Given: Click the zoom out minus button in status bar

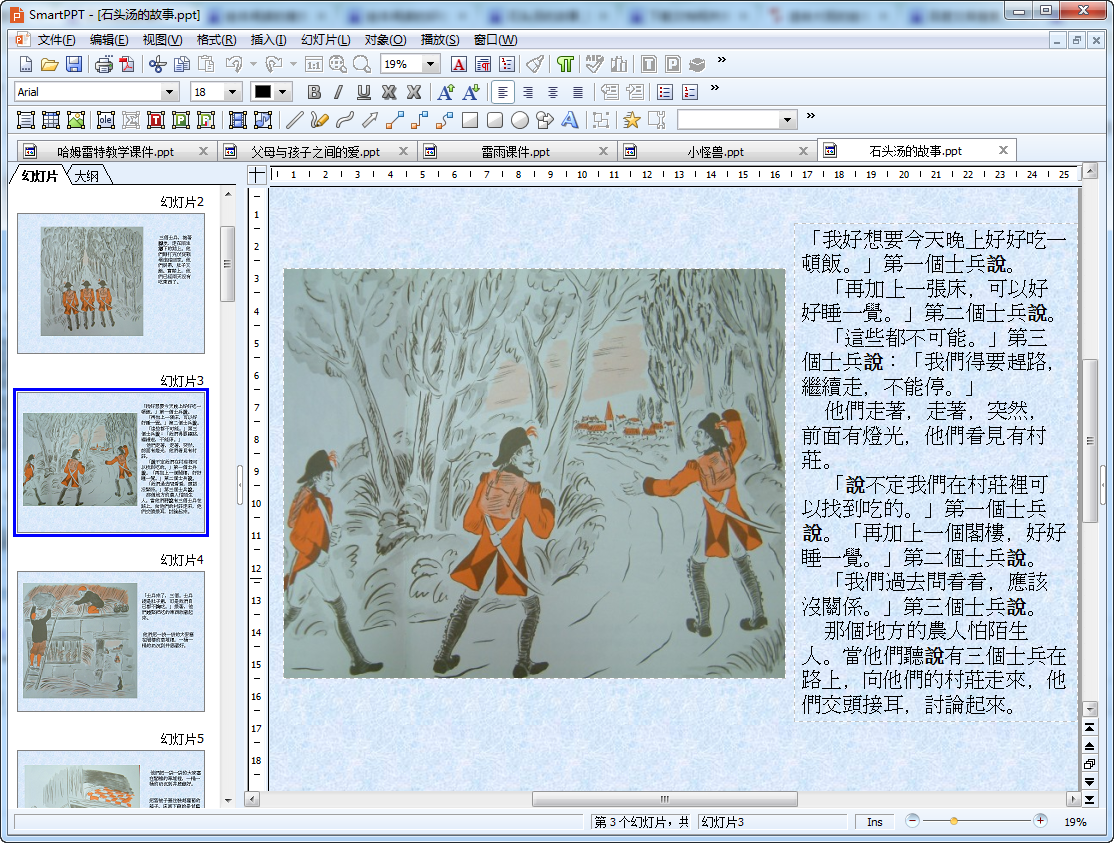Looking at the screenshot, I should 912,821.
